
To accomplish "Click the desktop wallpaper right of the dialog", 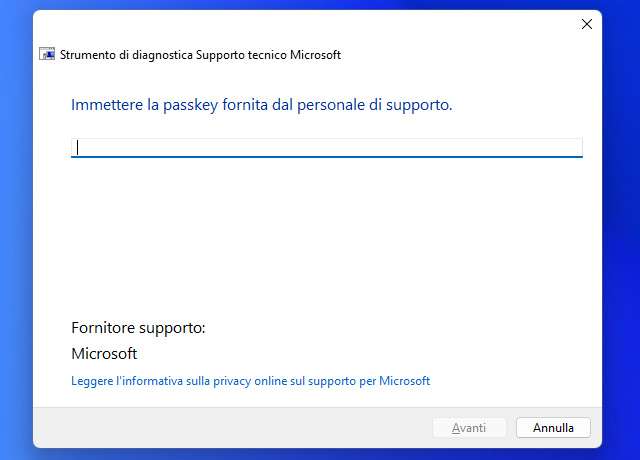I will (621, 230).
